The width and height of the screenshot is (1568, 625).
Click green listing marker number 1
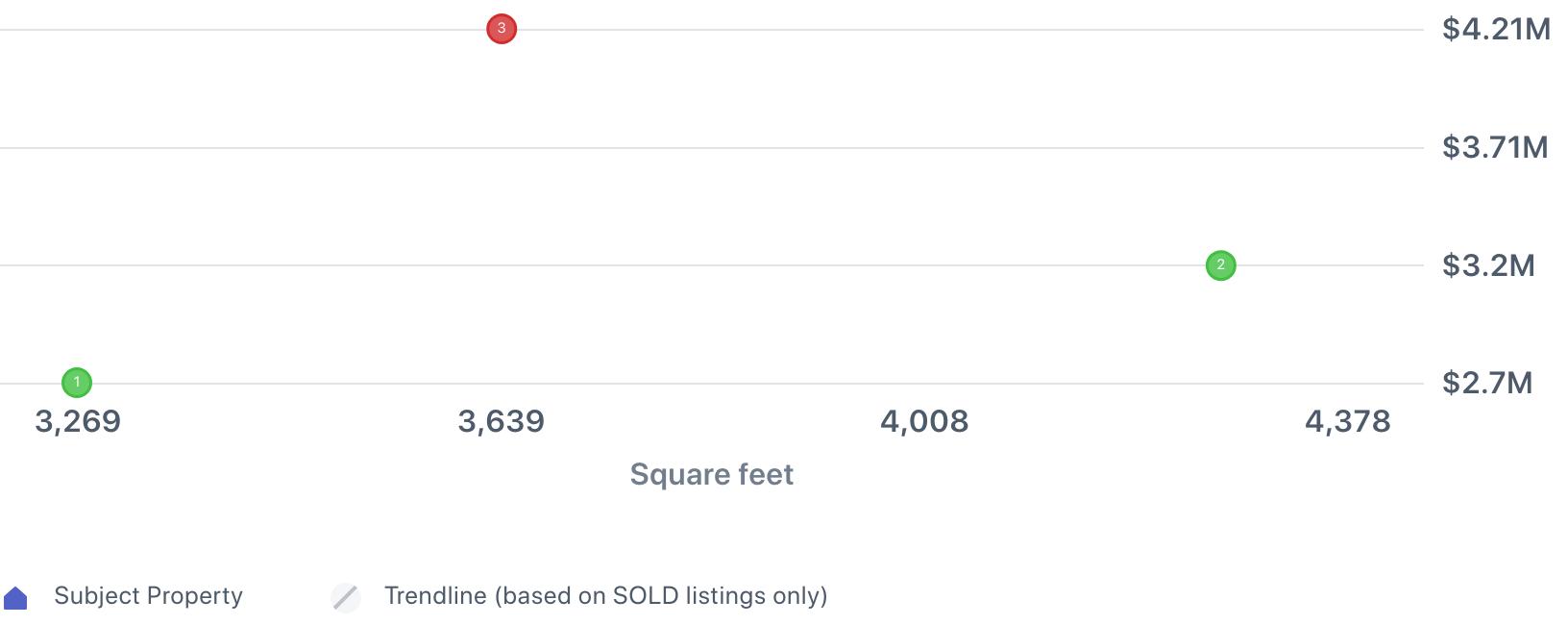tap(77, 383)
